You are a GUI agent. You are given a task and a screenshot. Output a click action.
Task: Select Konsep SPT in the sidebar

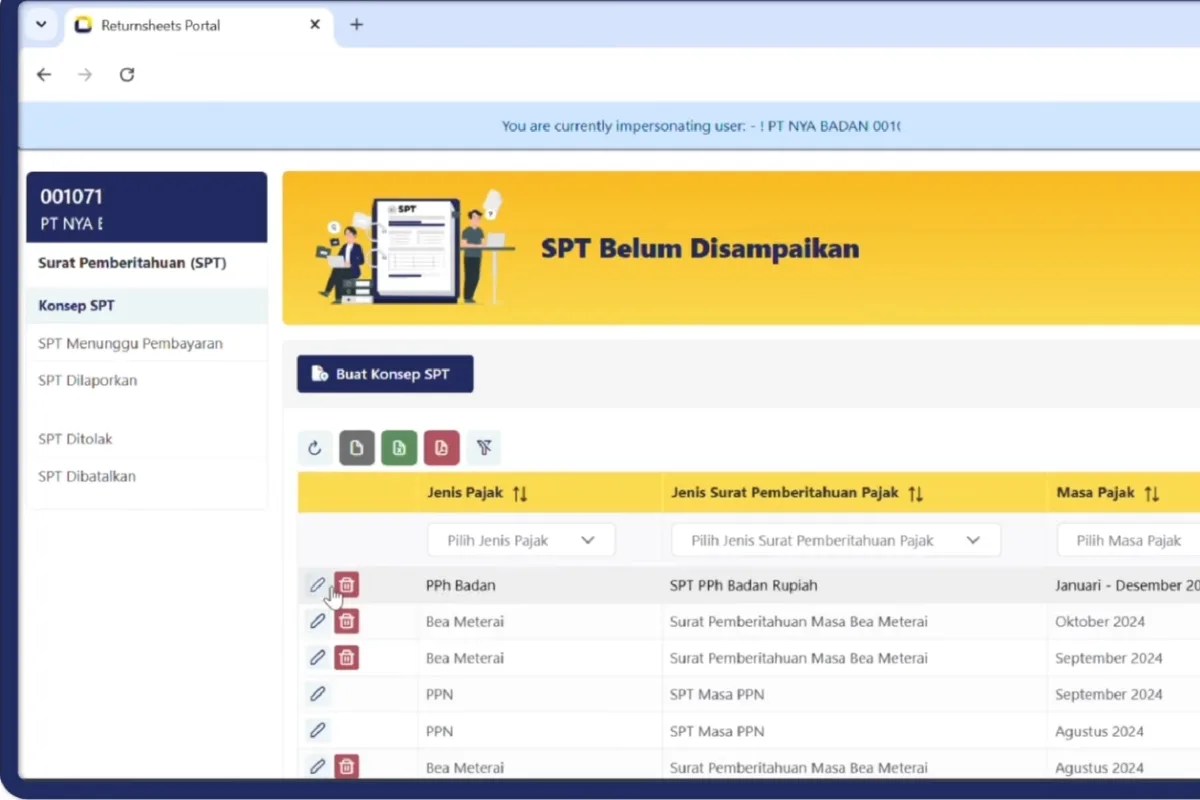coord(147,306)
